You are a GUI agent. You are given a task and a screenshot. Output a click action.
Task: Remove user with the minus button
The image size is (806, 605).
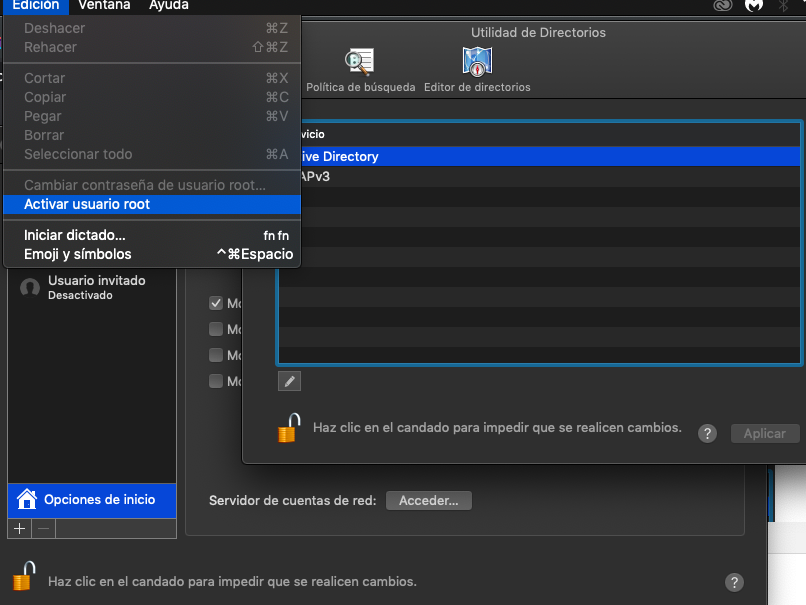(44, 528)
